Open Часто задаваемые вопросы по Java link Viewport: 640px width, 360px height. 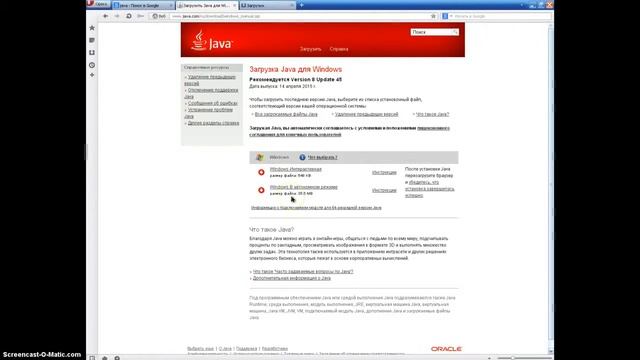[303, 271]
